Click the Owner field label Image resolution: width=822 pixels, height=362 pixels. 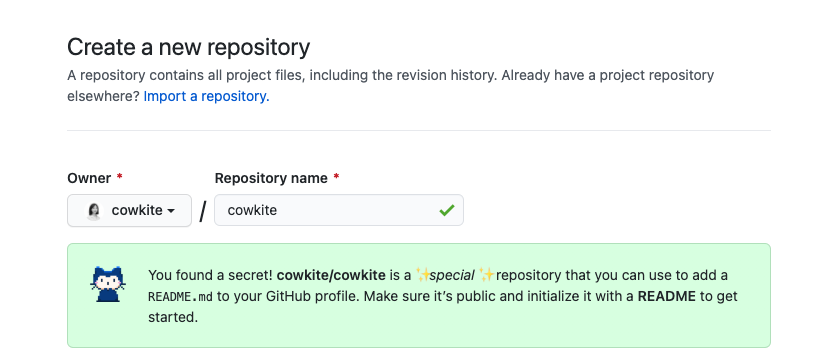(89, 179)
